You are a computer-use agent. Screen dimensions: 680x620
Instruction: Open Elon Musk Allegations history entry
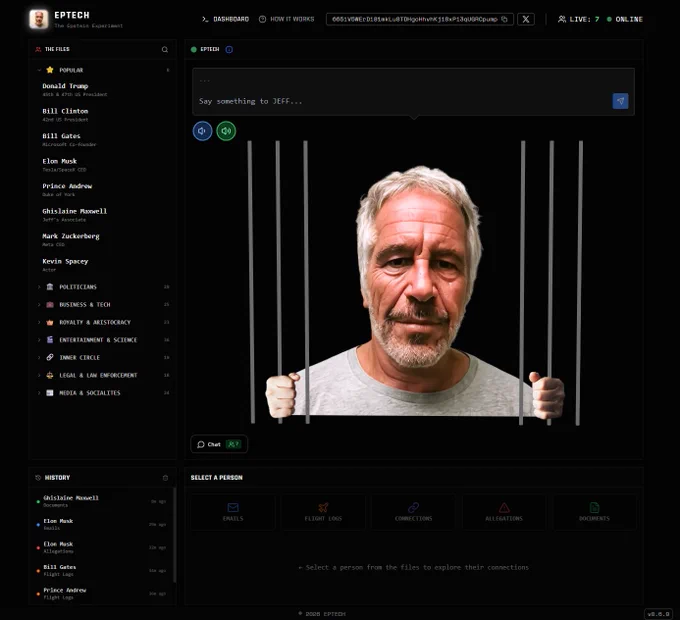tap(102, 547)
